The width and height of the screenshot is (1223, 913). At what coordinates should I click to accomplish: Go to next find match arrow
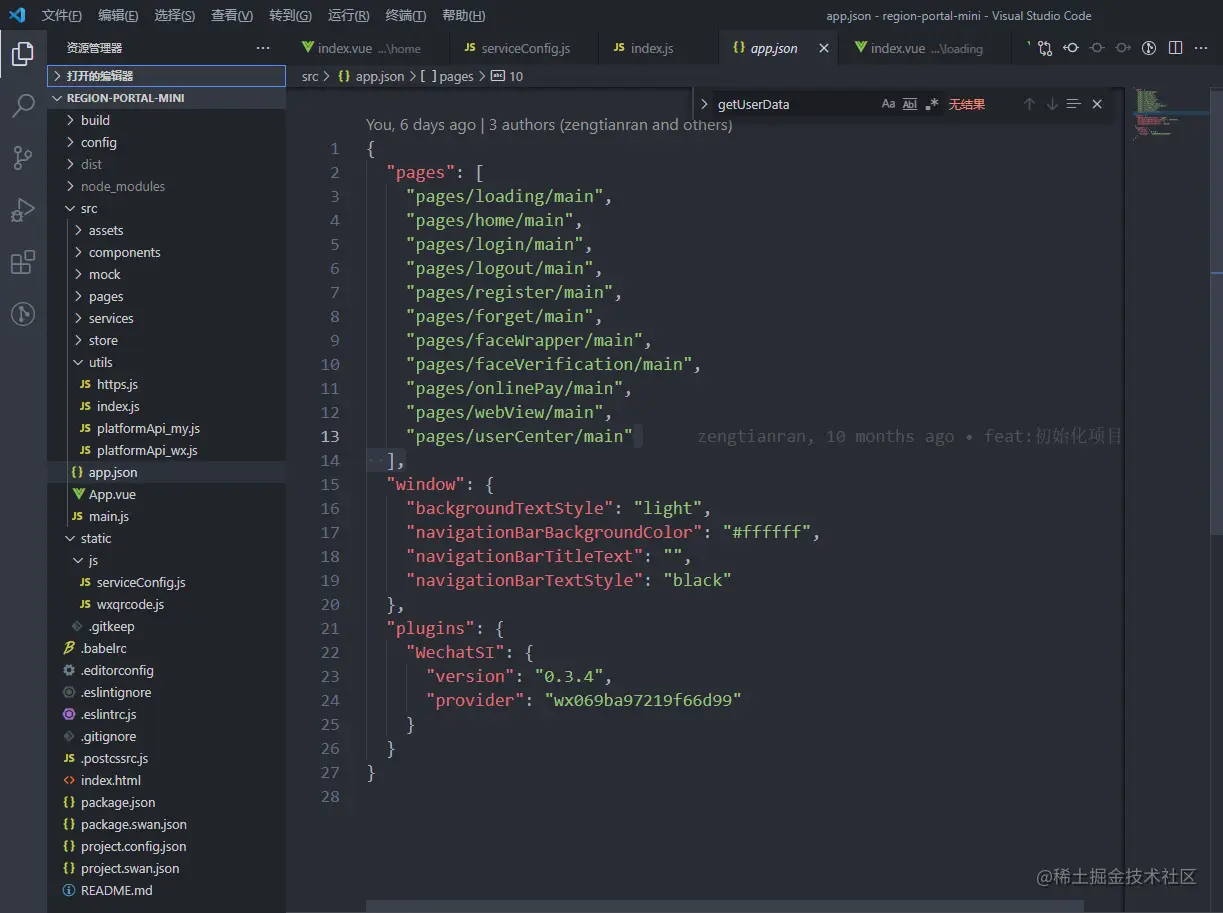click(x=1052, y=104)
